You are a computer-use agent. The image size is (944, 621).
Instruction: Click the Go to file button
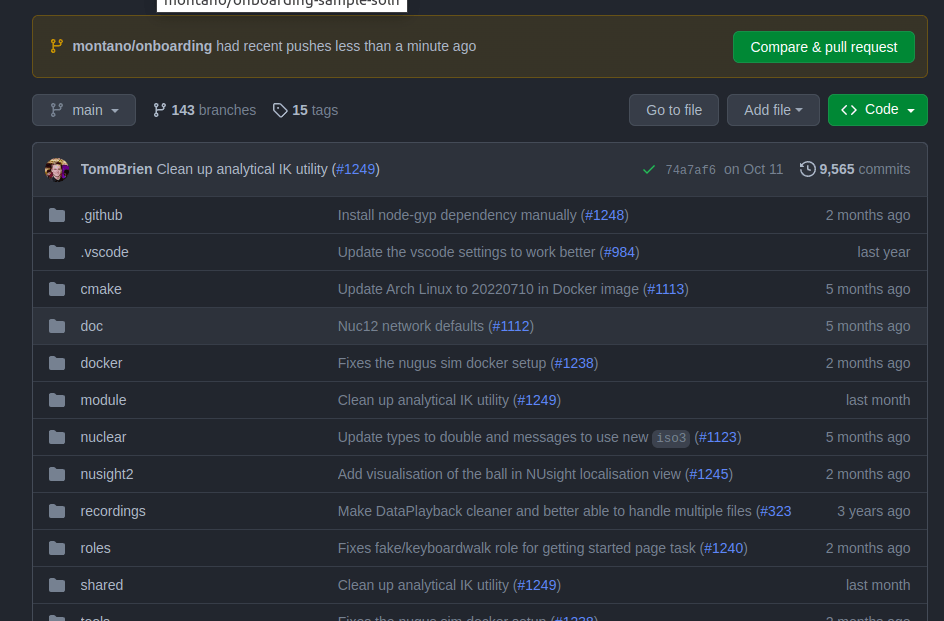coord(673,110)
